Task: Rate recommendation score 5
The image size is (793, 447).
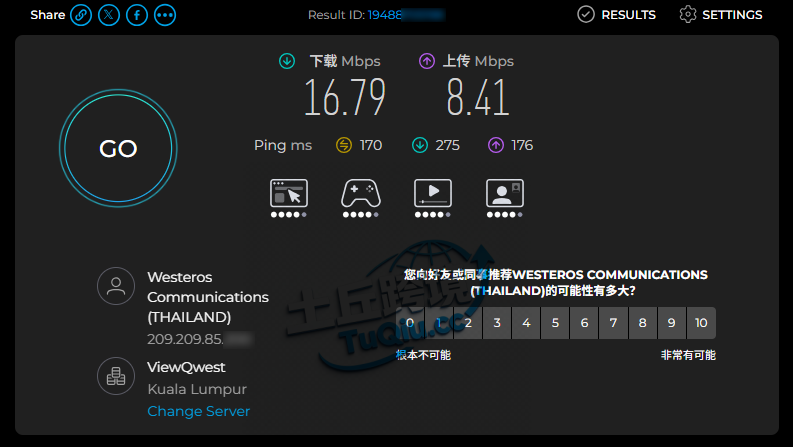Action: (555, 323)
